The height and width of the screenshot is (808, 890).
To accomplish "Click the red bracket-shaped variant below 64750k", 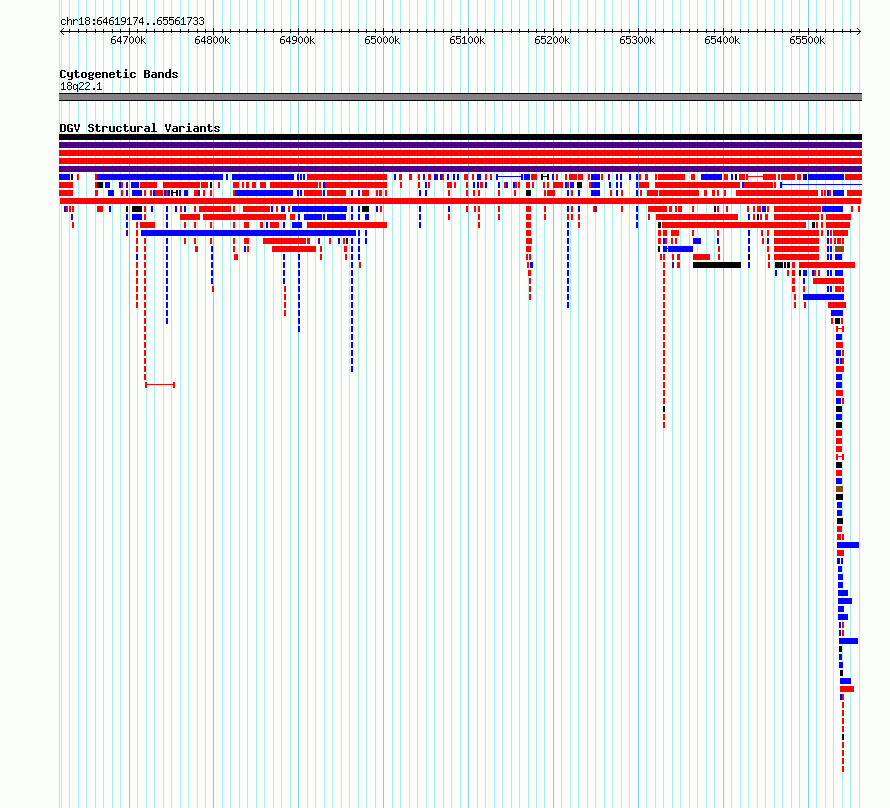I will coord(160,385).
